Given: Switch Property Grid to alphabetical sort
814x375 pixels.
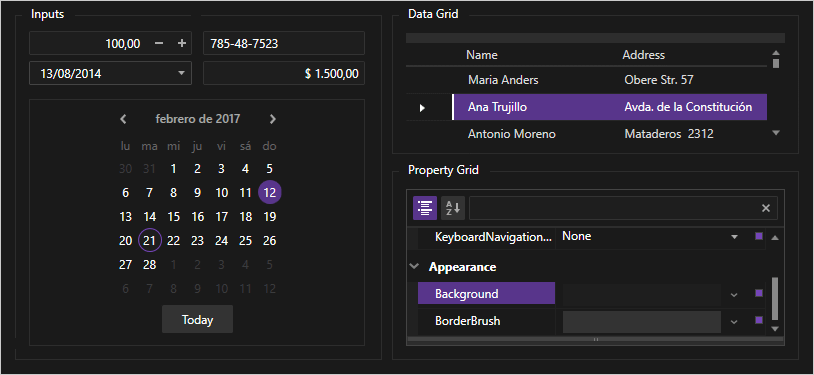Looking at the screenshot, I should tap(453, 208).
